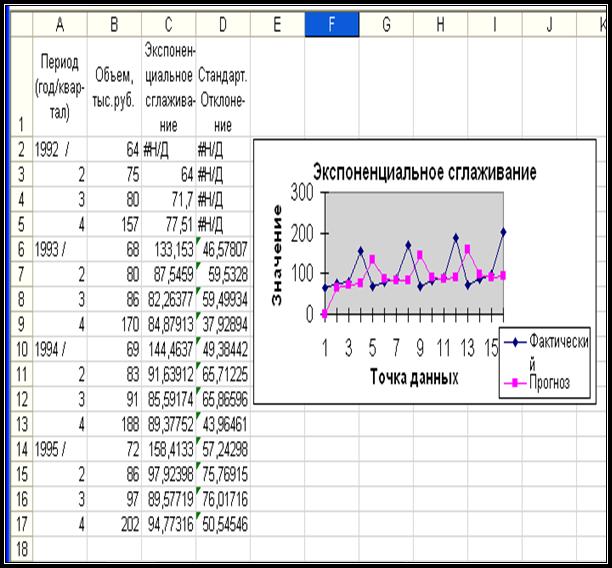Screen dimensions: 612x568
Task: Select column B header
Action: click(114, 25)
